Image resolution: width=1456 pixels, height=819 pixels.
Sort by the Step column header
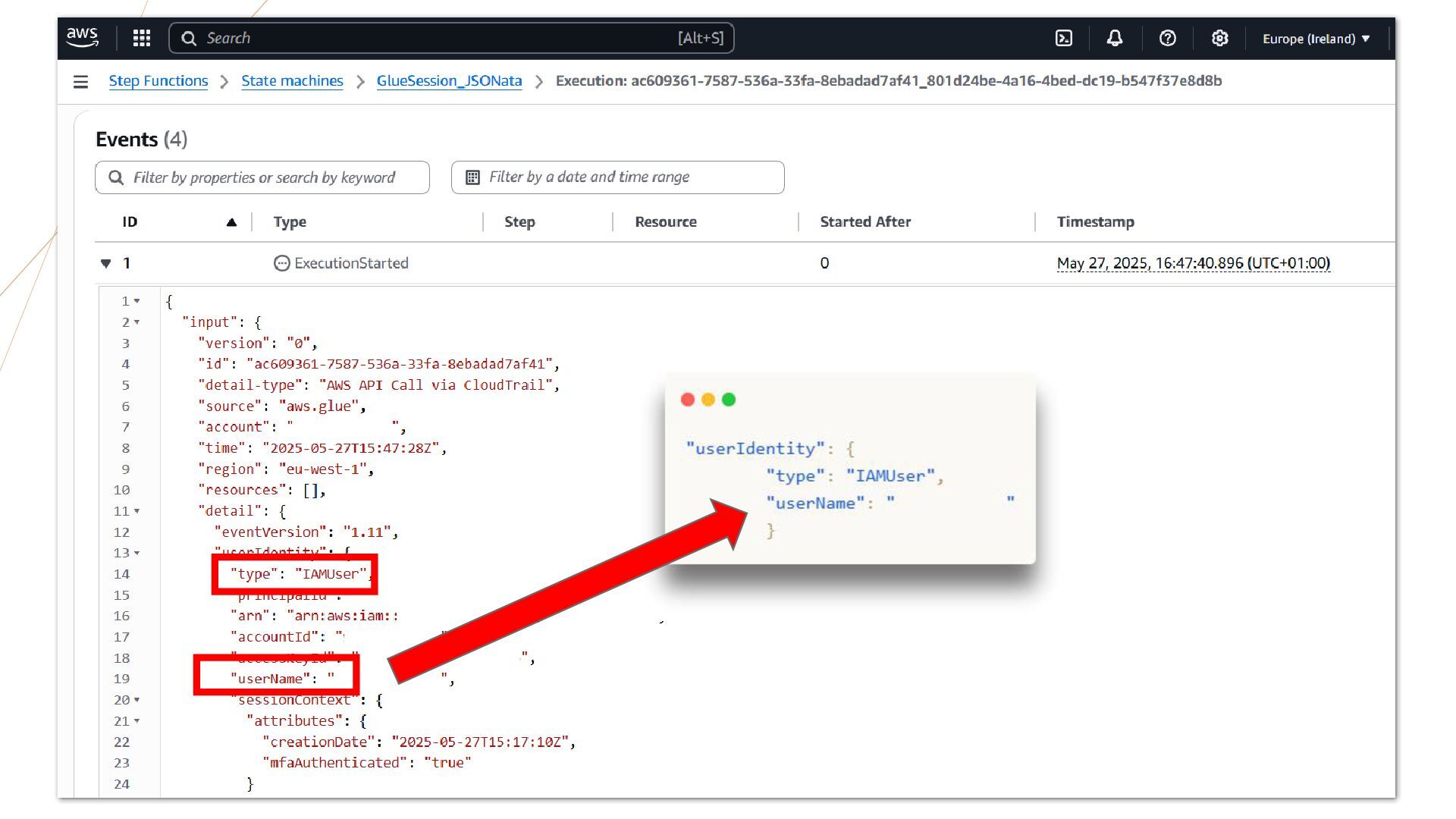pyautogui.click(x=519, y=222)
